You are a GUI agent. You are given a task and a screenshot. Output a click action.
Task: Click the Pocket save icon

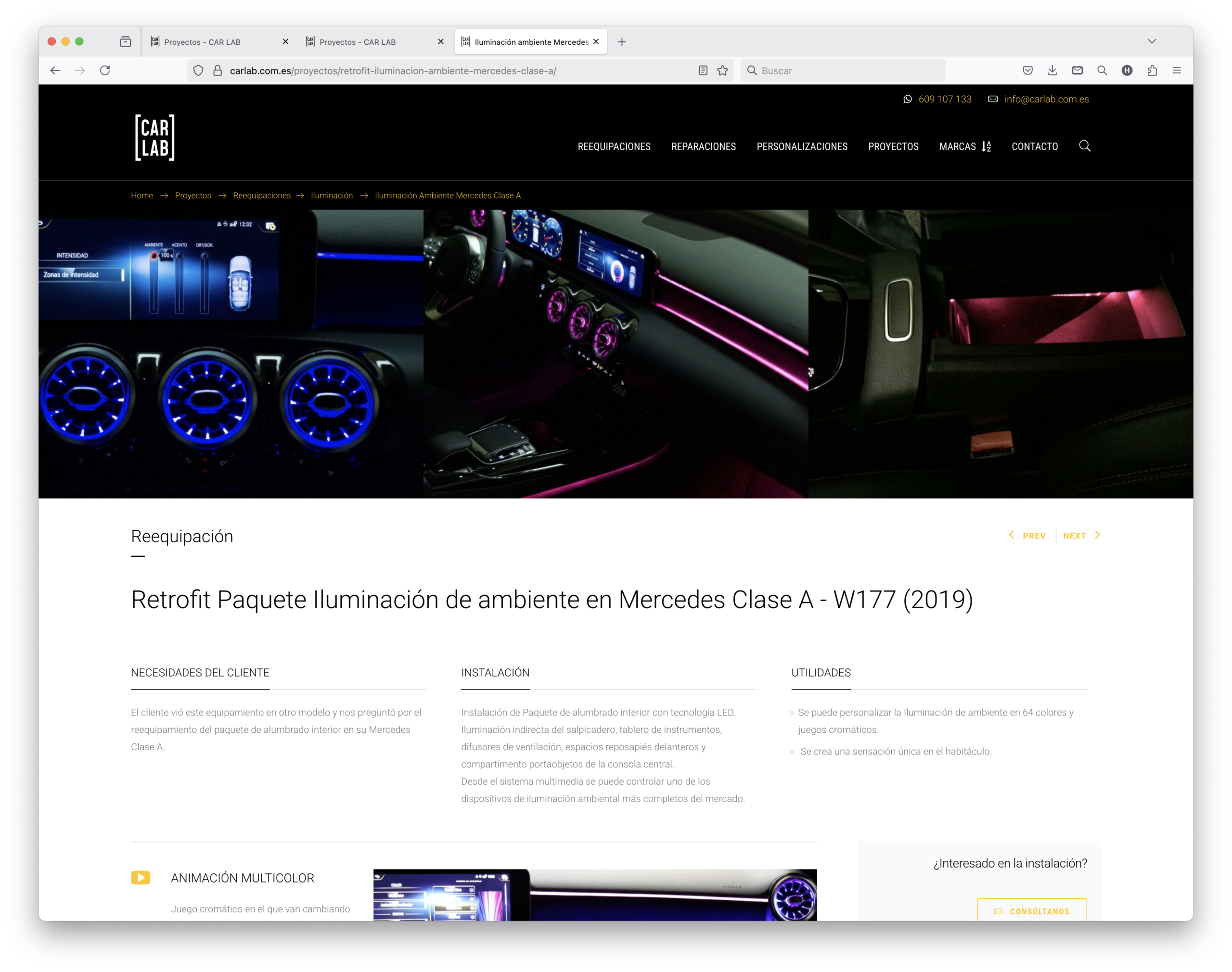point(1028,71)
